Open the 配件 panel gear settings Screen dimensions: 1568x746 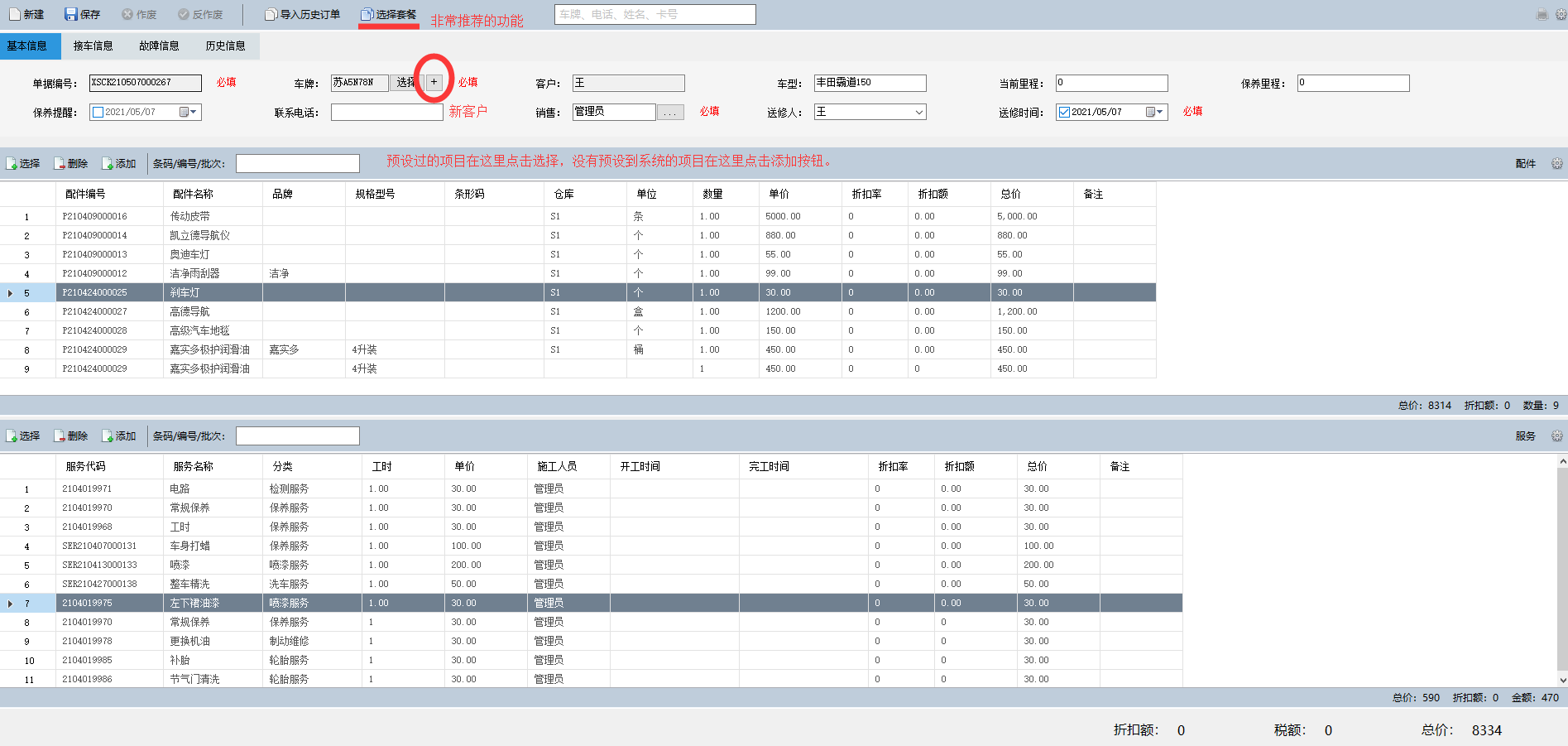[1556, 163]
